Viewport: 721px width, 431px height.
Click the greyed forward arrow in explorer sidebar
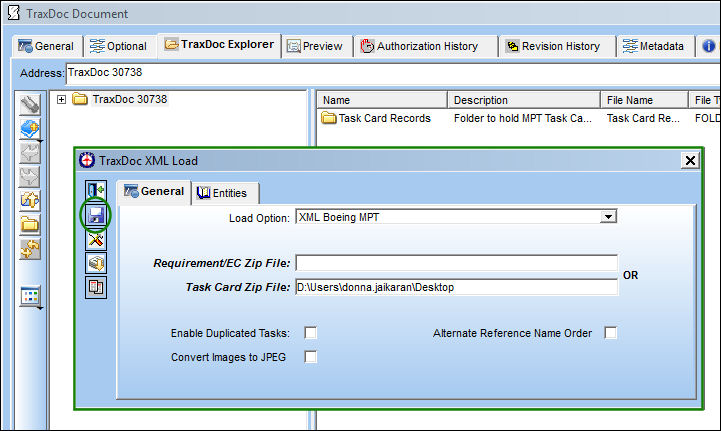pyautogui.click(x=30, y=177)
